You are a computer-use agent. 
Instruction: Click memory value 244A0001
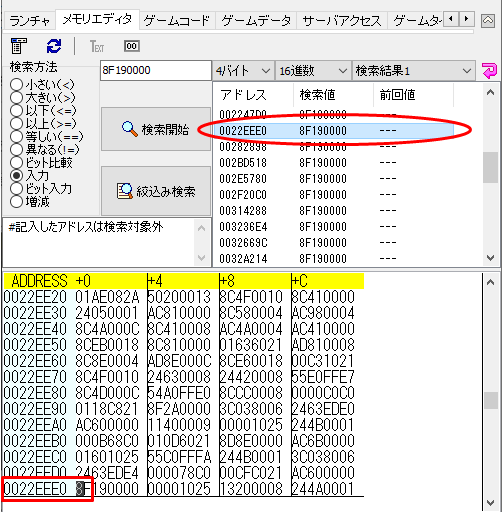pos(323,489)
